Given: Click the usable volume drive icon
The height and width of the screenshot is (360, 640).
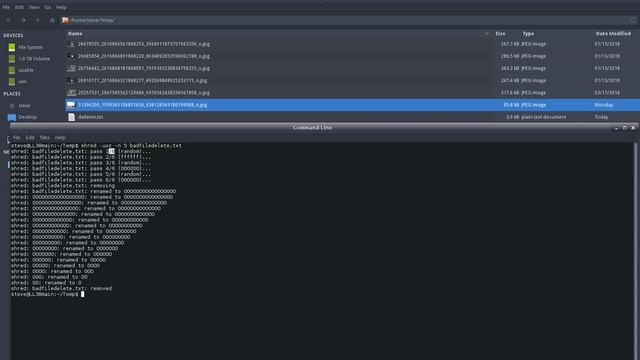Looking at the screenshot, I should [12, 70].
